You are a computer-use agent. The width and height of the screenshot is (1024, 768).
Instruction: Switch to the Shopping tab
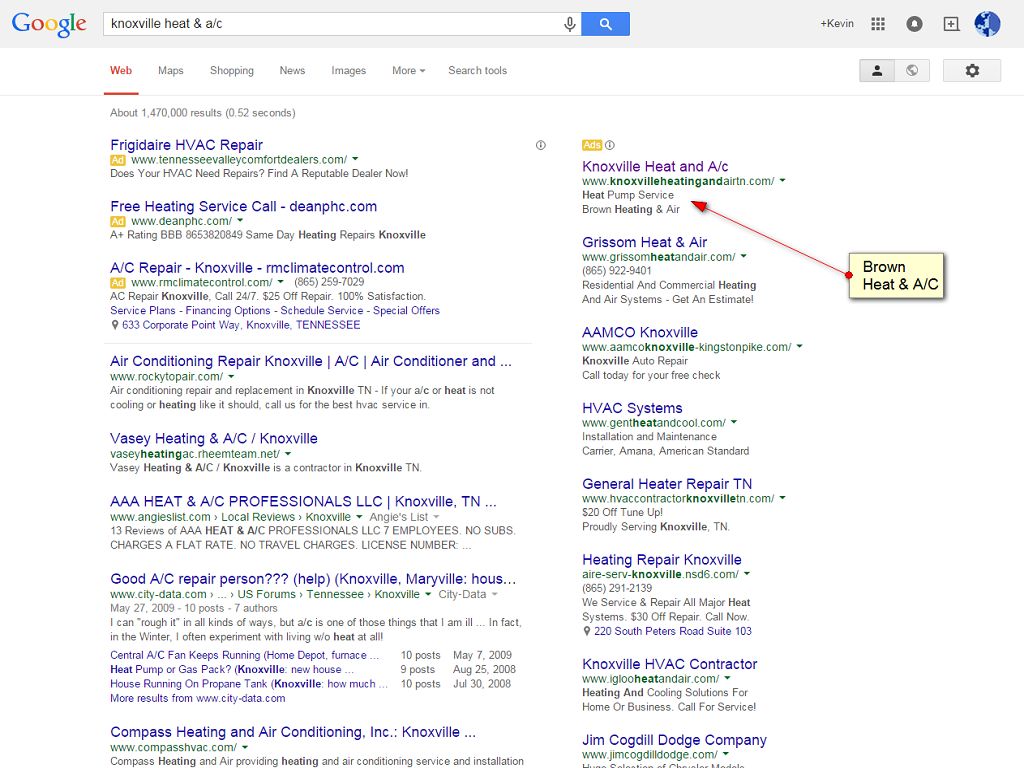[232, 71]
